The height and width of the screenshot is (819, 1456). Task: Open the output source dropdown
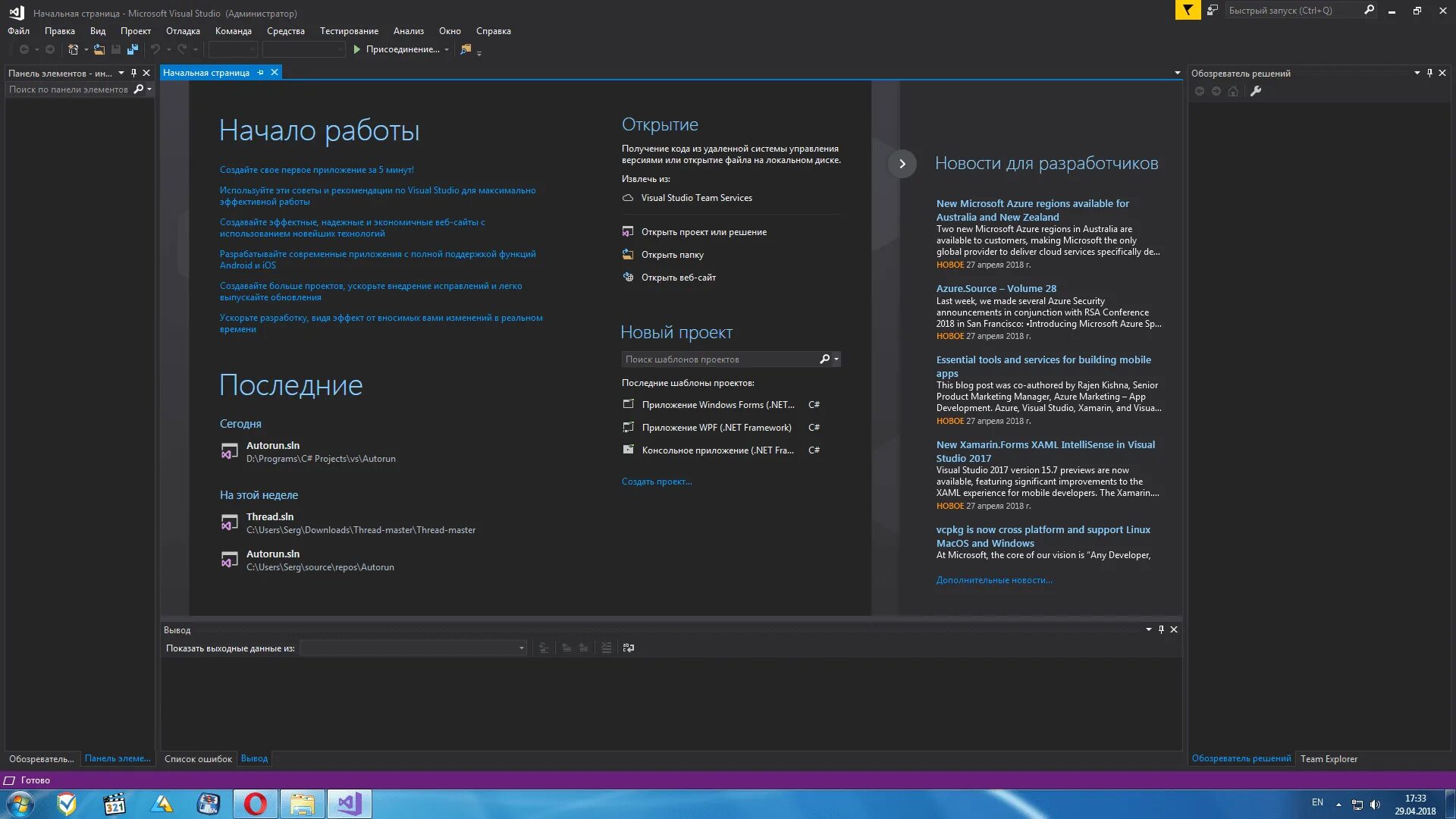521,648
